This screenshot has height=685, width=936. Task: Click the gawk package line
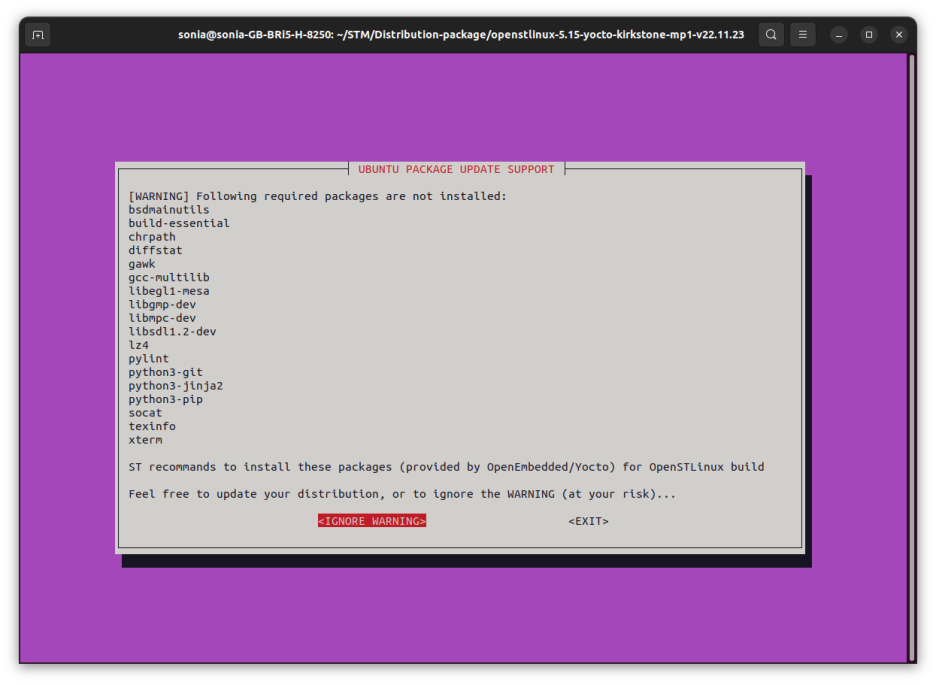click(x=141, y=264)
